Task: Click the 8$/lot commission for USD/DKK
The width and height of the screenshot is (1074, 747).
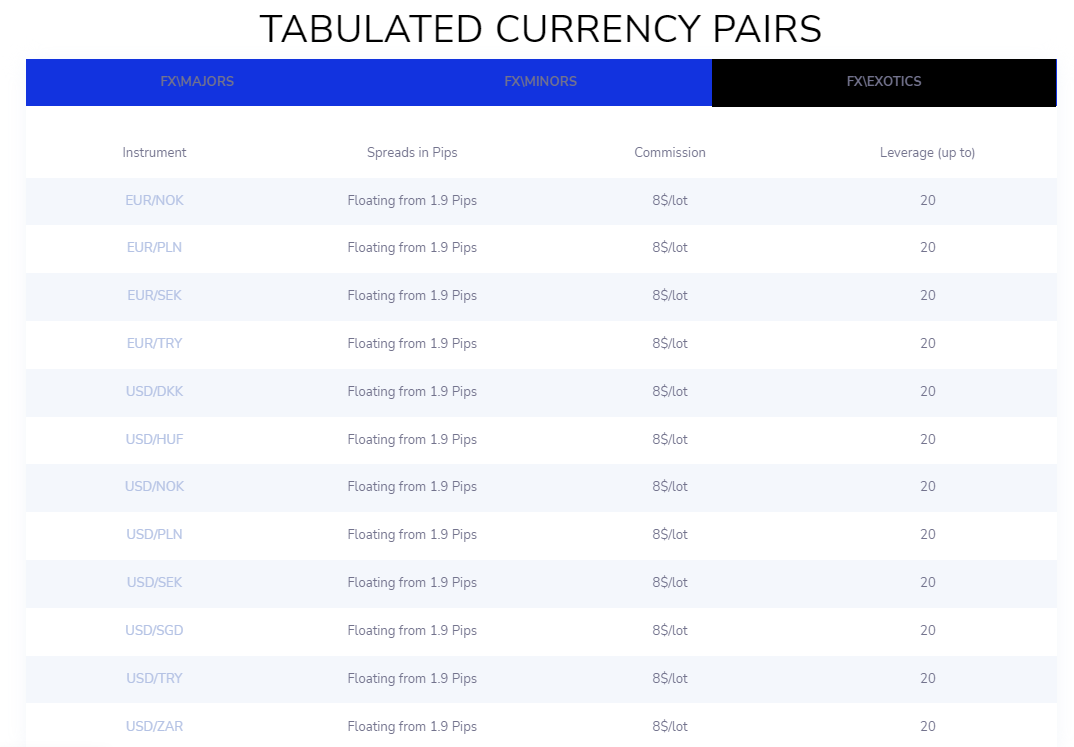Action: click(670, 392)
